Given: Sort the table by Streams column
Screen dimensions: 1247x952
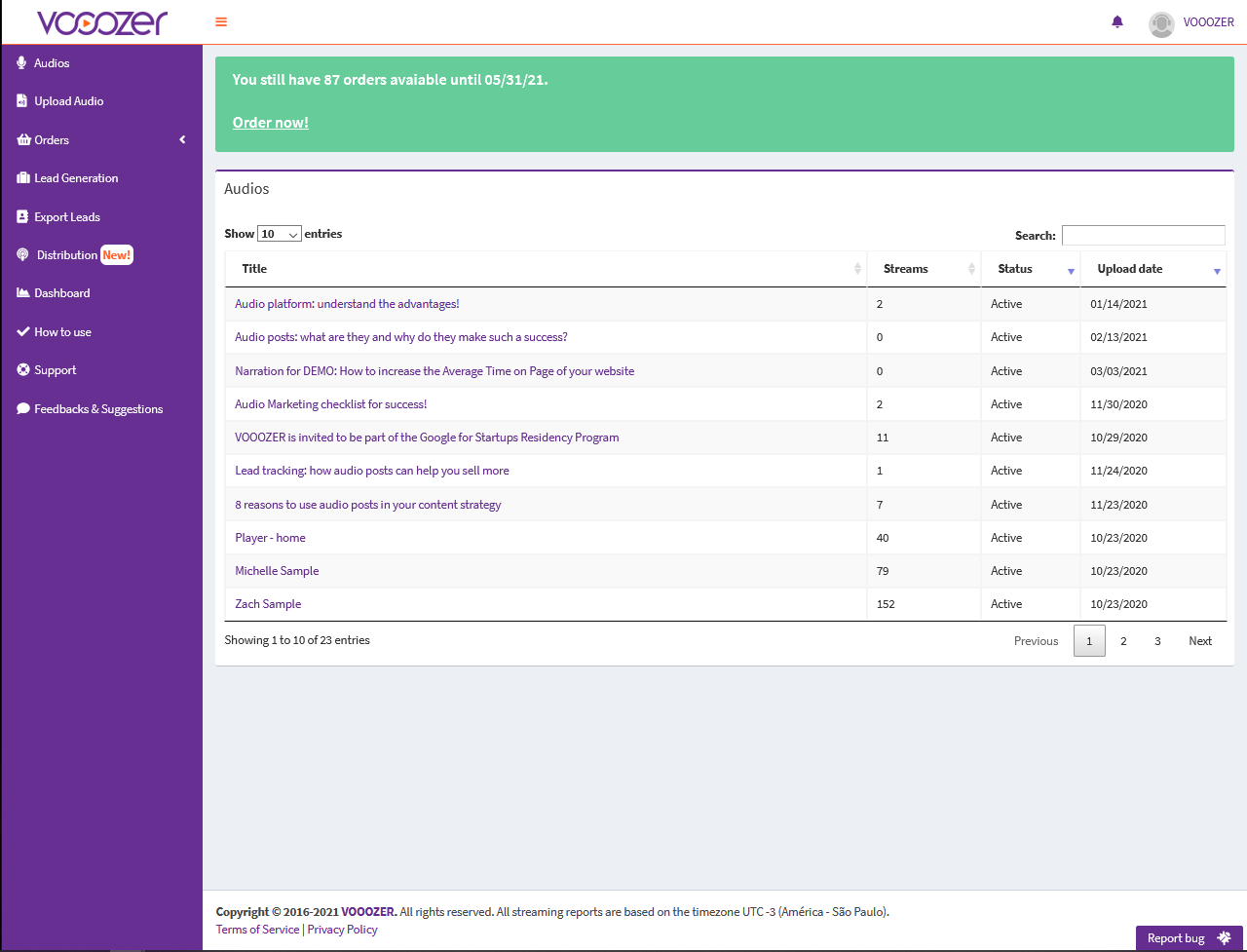Looking at the screenshot, I should (924, 269).
